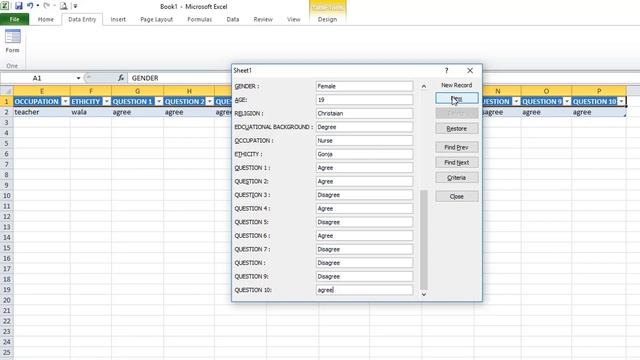Open Customize Quick Access Toolbar arrow
640x360 pixels.
coord(76,6)
